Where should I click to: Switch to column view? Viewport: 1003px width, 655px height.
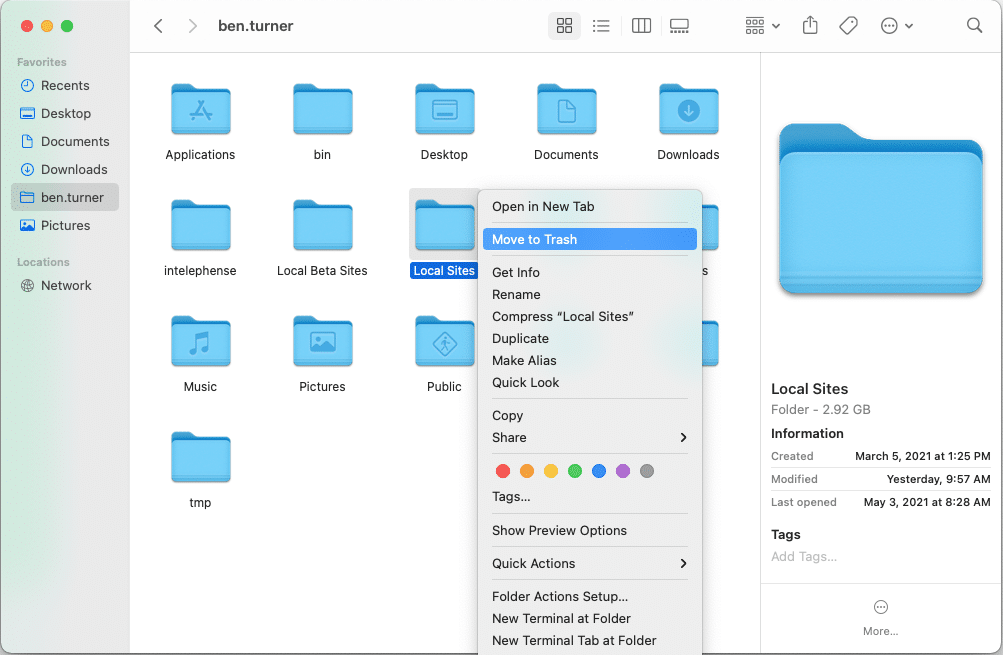(x=642, y=26)
